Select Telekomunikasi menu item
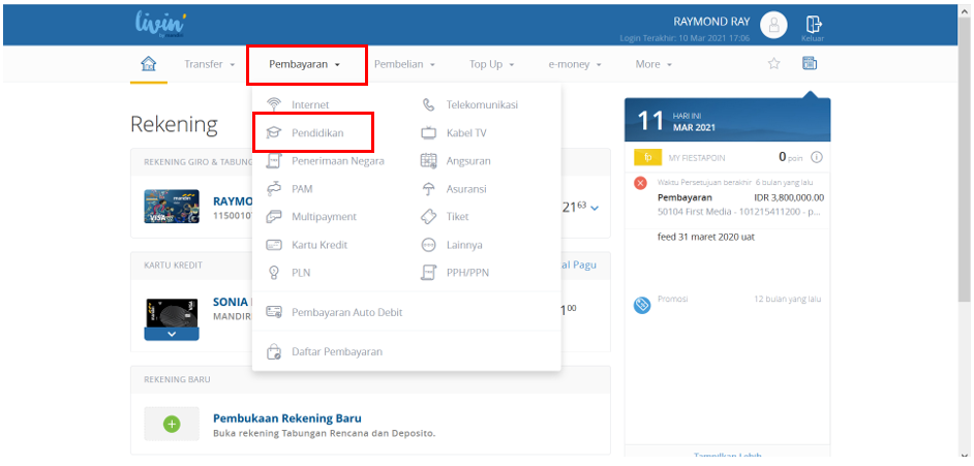974x466 pixels. point(482,104)
